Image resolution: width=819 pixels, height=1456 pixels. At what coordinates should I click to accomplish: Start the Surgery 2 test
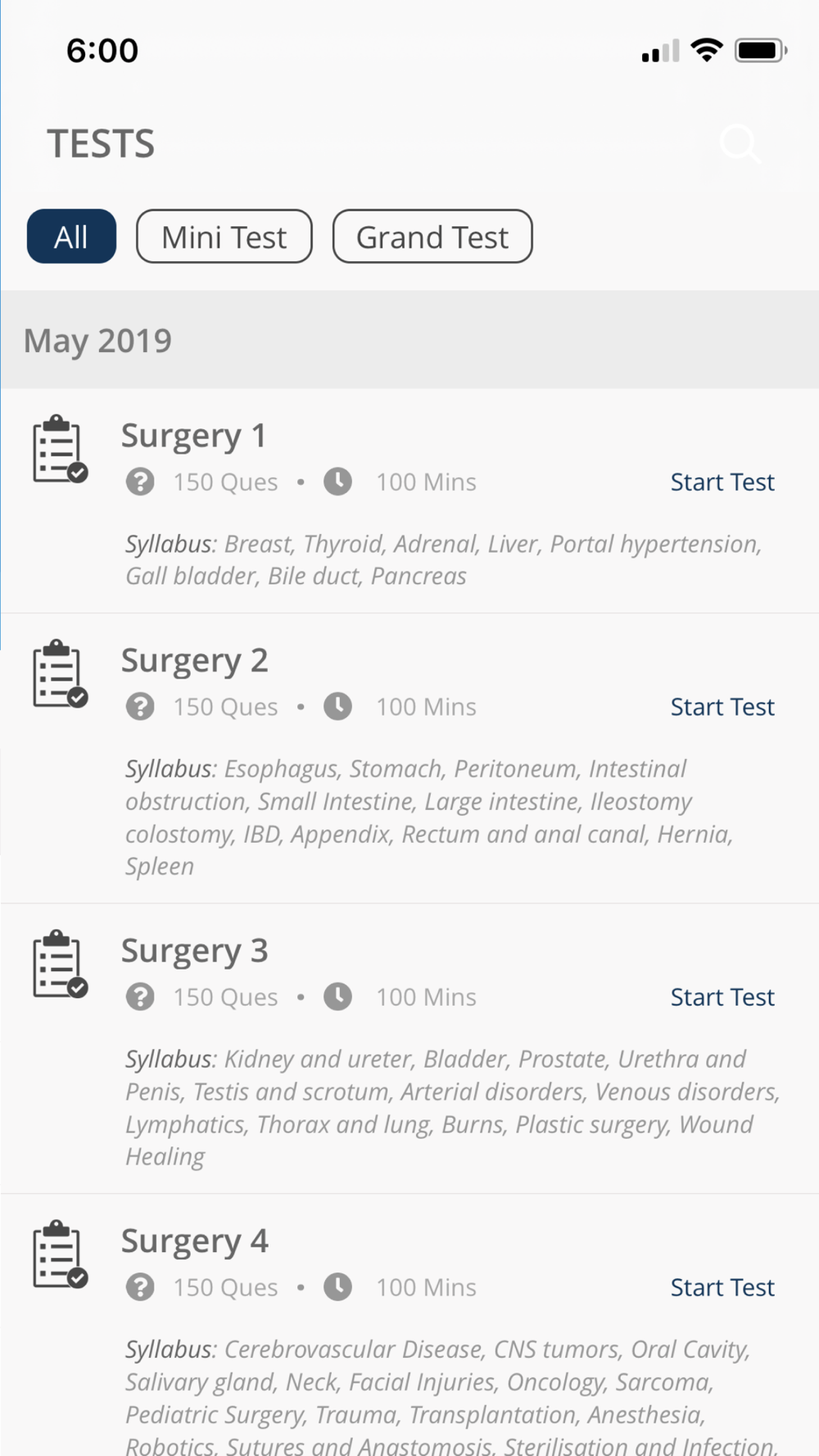pos(722,707)
